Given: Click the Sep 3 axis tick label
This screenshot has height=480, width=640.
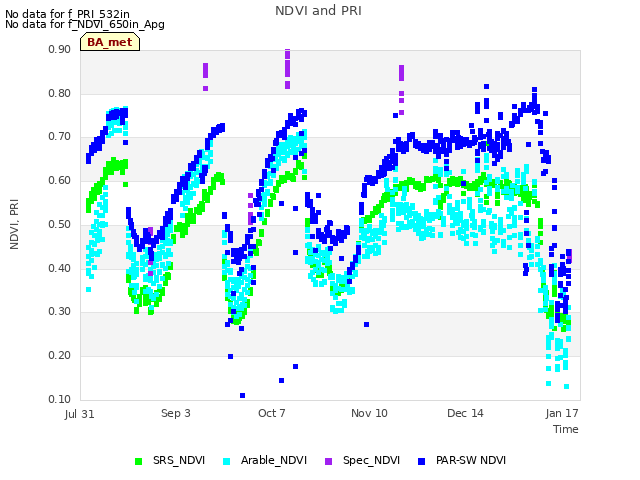Looking at the screenshot, I should [176, 413].
